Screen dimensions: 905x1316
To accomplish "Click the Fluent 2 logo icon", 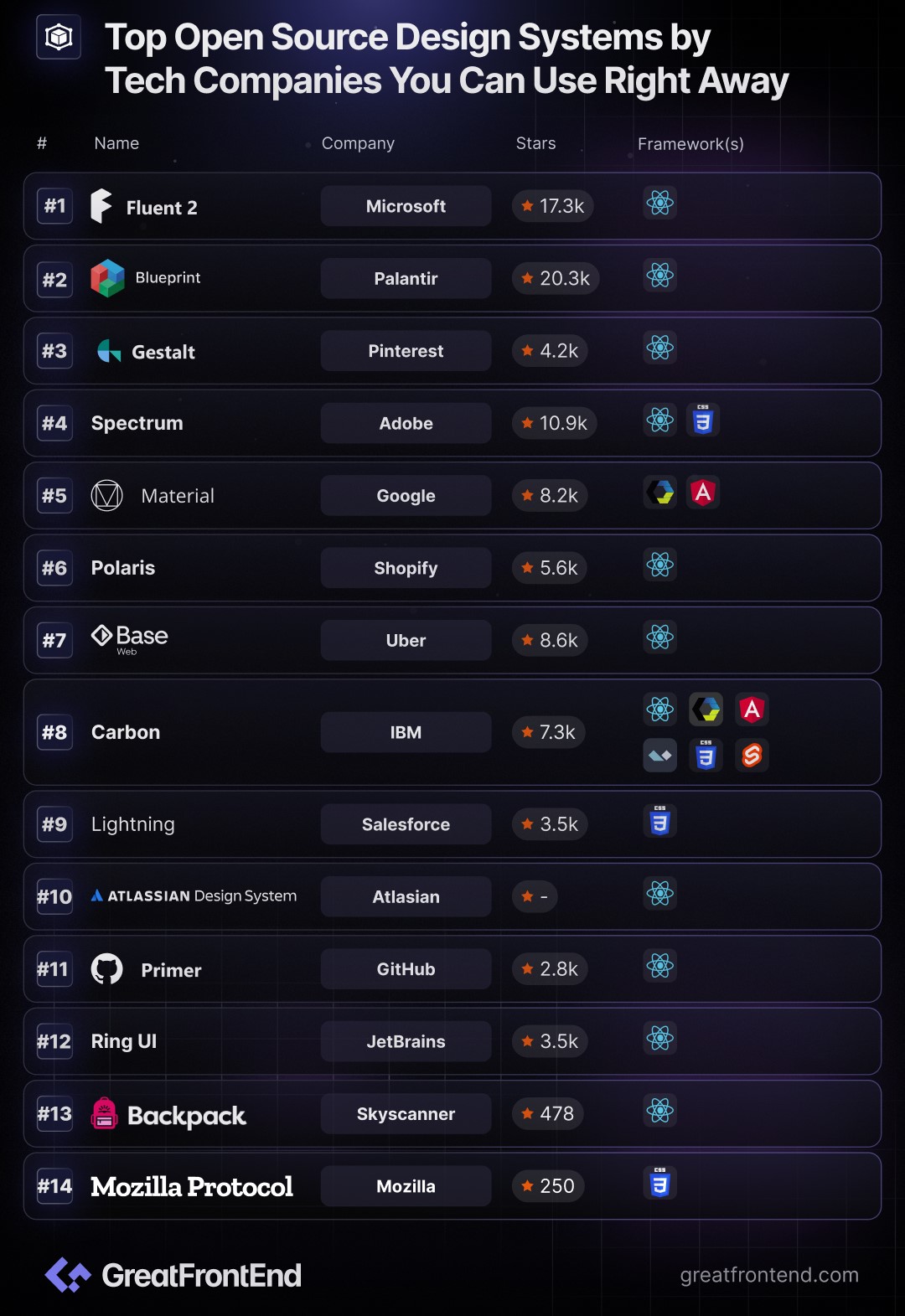I will (101, 206).
